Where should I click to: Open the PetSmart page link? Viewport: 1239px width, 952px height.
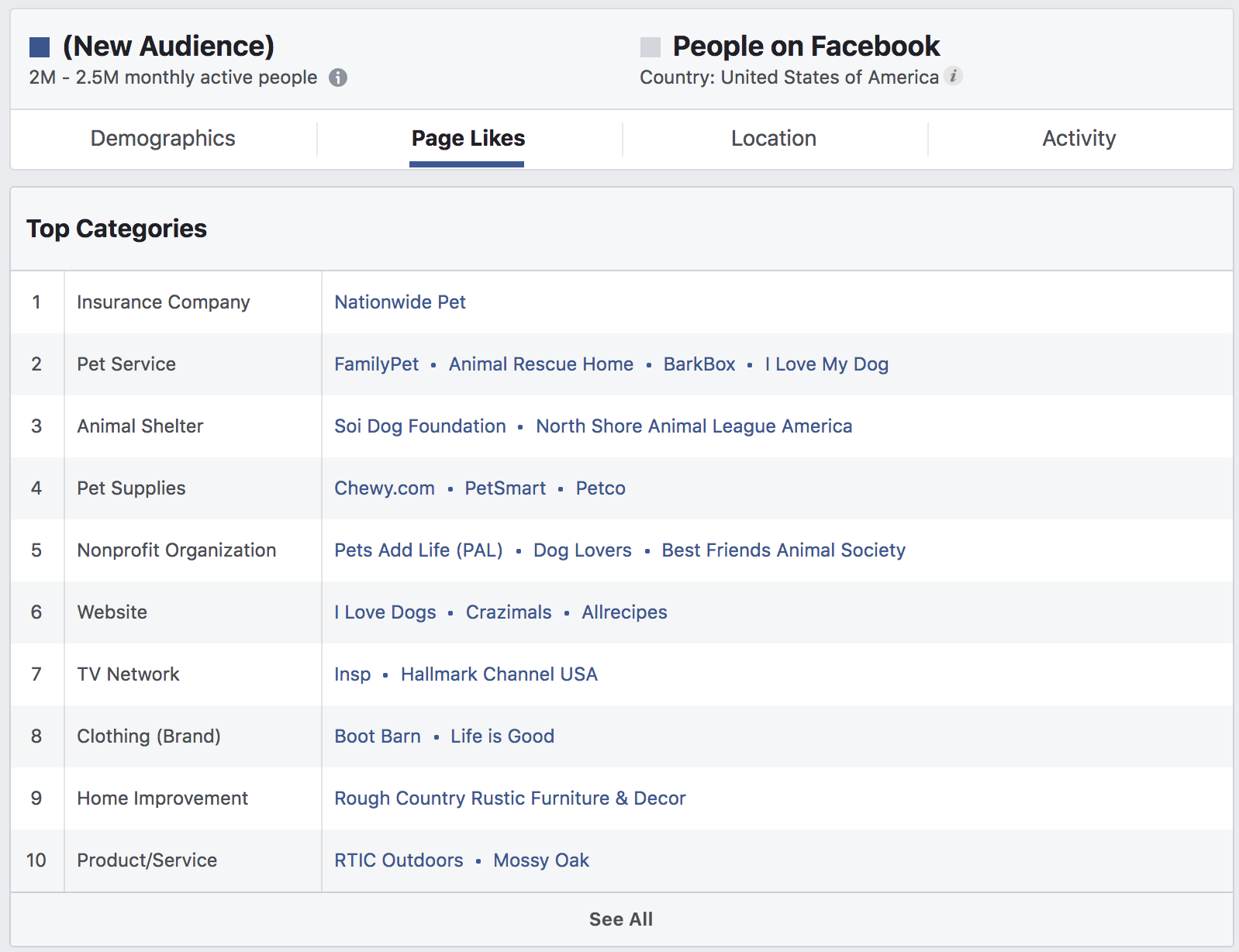(506, 488)
